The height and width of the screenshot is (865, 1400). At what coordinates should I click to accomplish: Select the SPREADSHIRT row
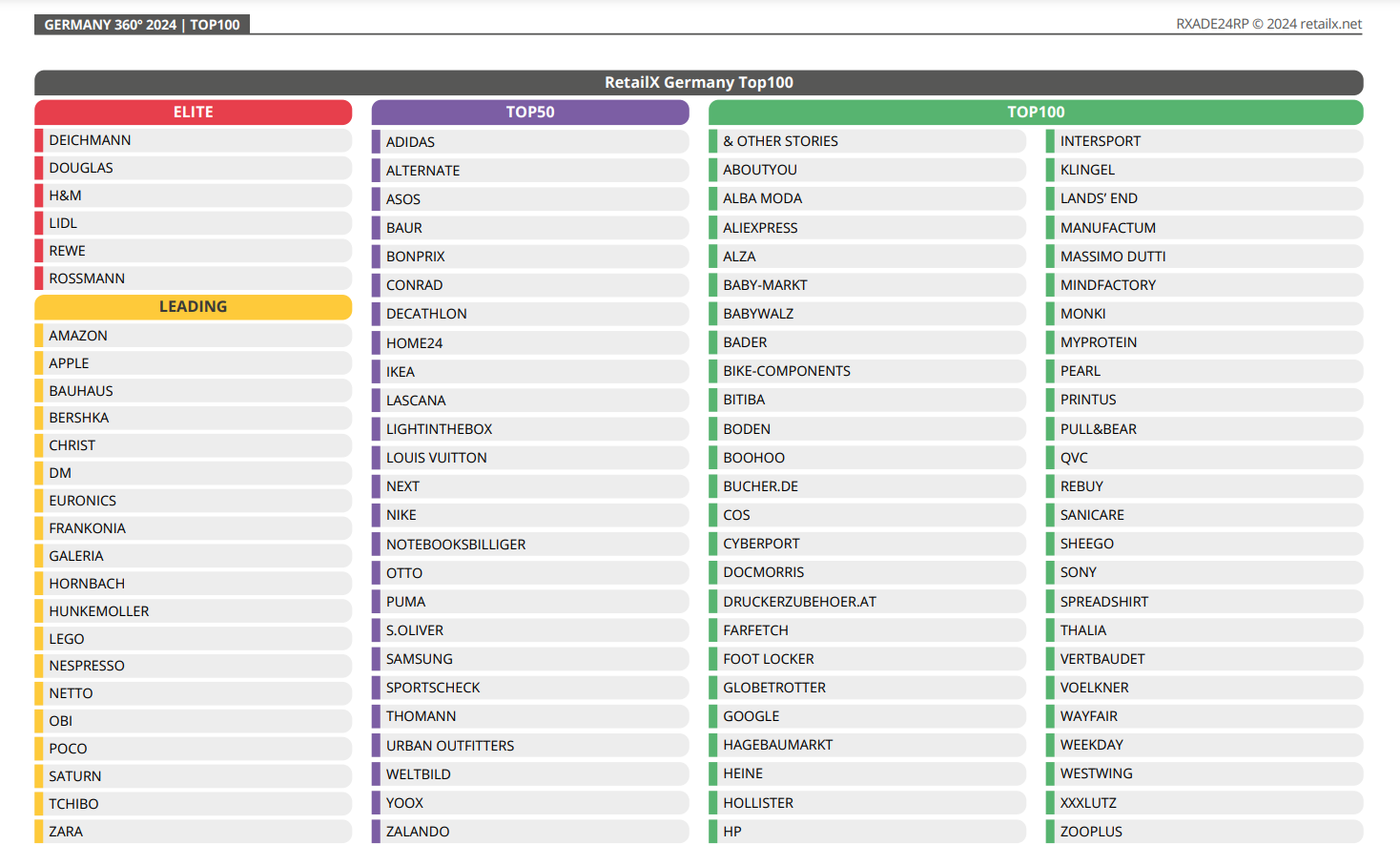(1204, 602)
